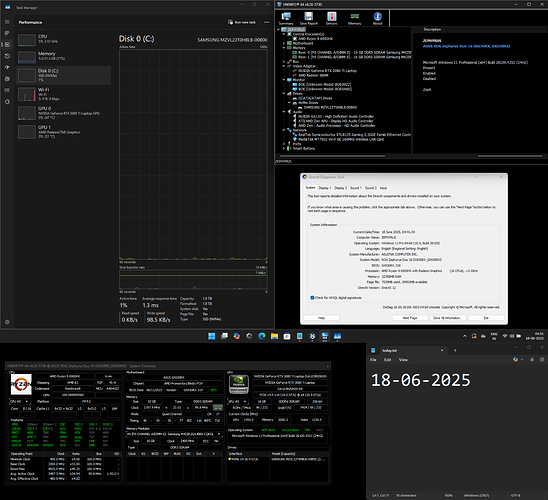Click NVIDIA logo in System Summary

point(239,384)
